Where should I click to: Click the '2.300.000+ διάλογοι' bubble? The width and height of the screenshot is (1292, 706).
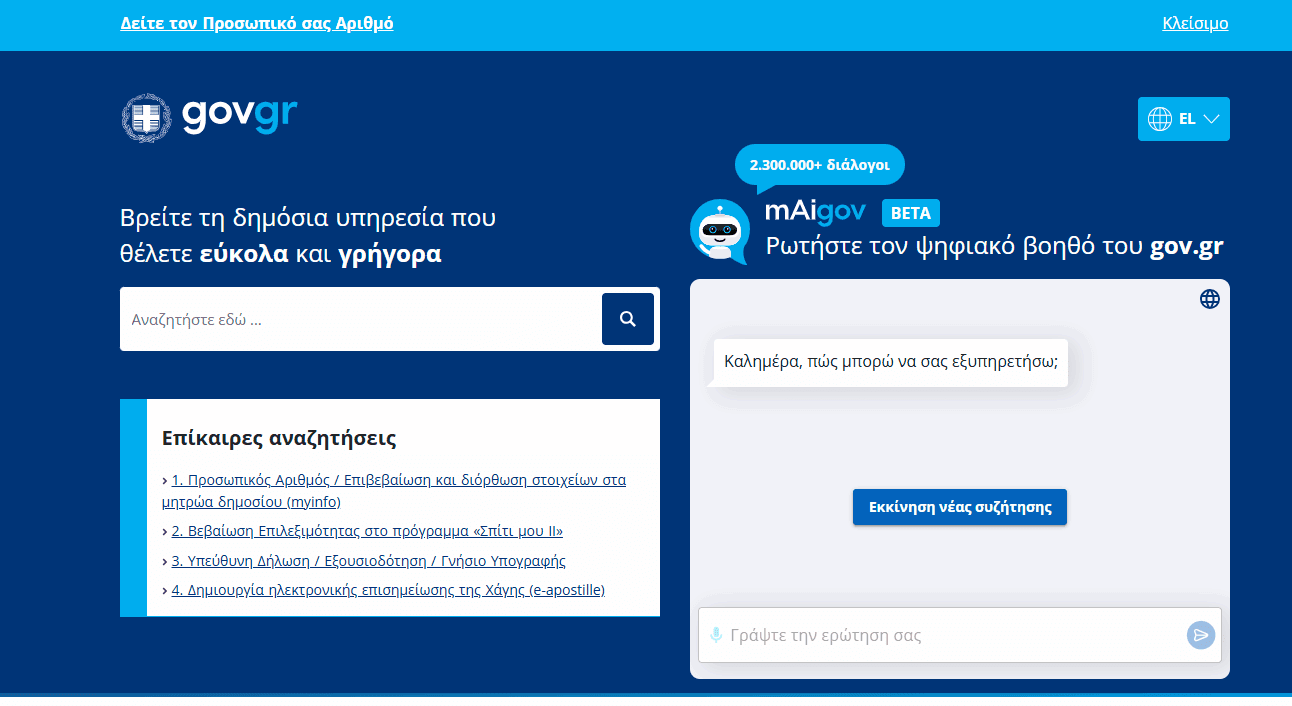tap(819, 164)
